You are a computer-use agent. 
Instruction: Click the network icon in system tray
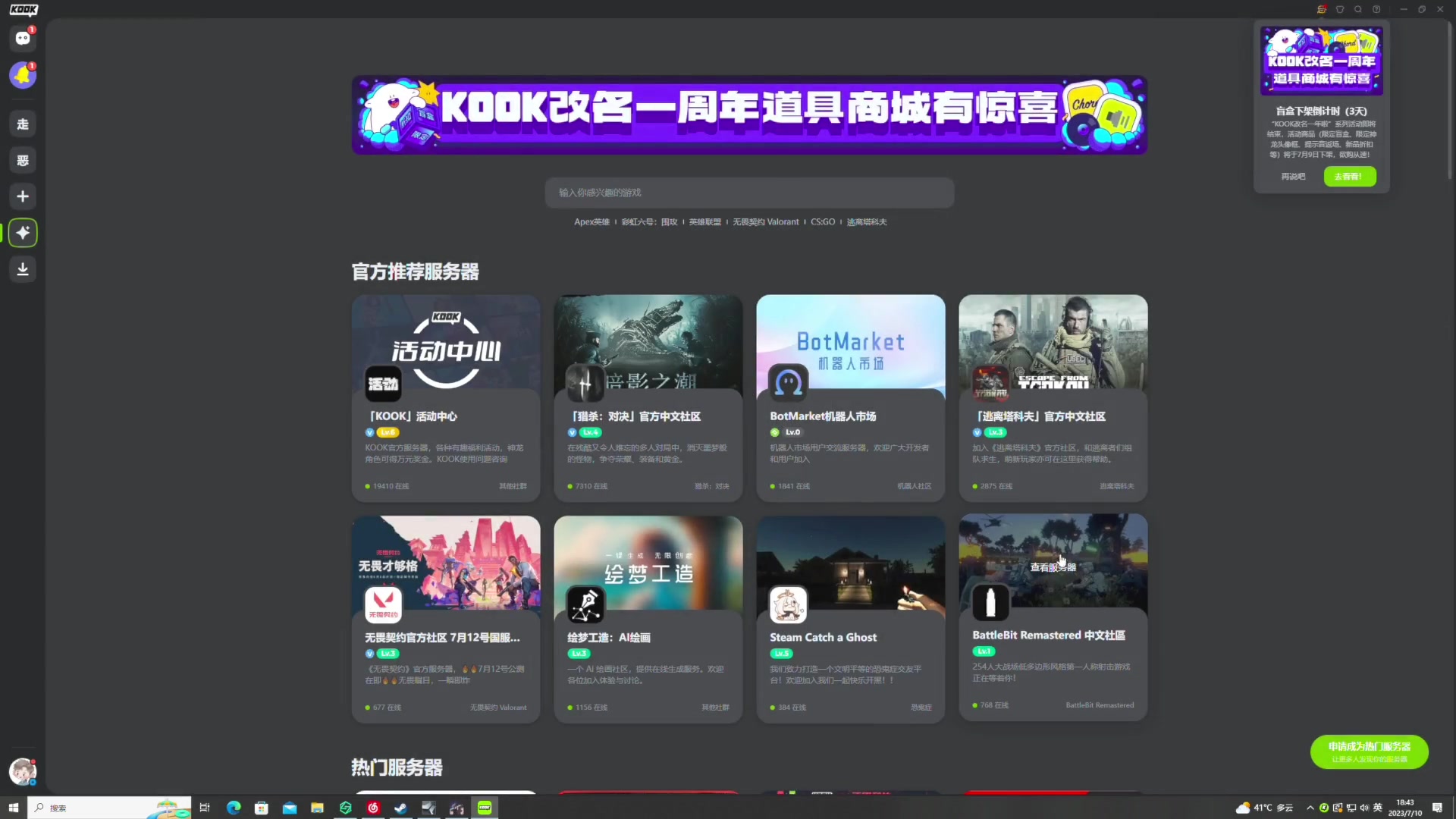pos(1351,808)
